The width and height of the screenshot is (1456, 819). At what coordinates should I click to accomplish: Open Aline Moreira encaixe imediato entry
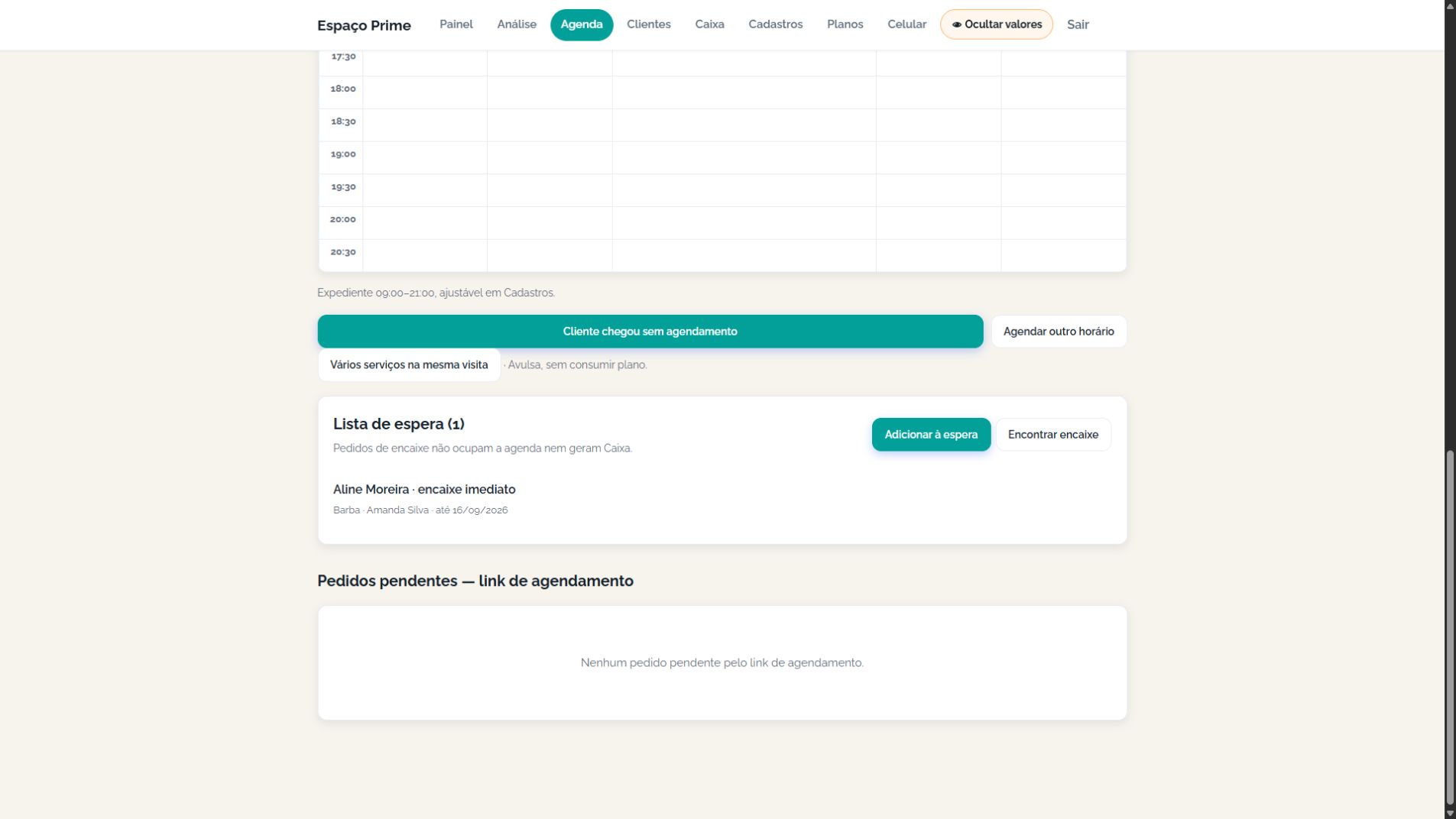(x=424, y=490)
